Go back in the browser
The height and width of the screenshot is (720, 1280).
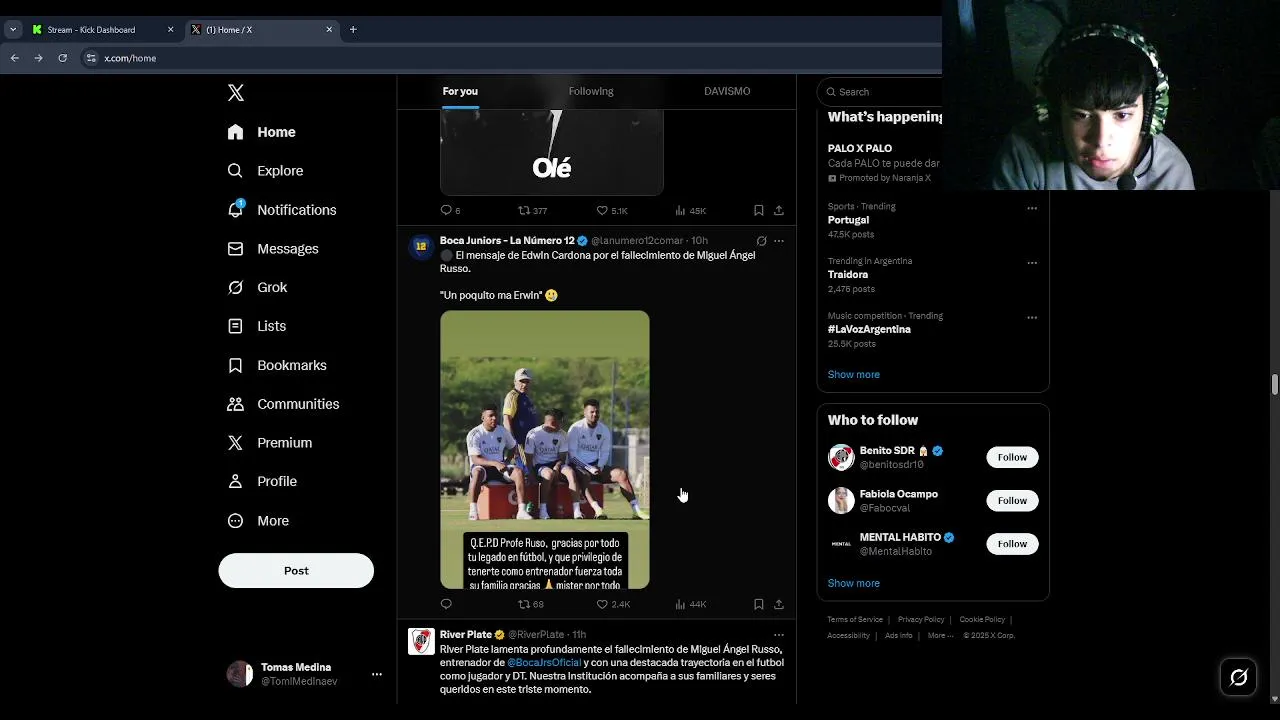pyautogui.click(x=15, y=58)
